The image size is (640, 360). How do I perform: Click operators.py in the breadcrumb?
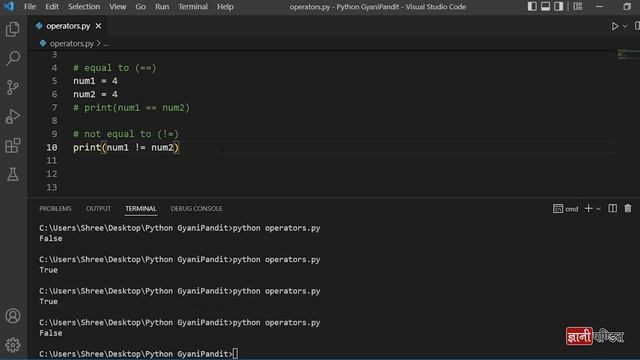click(x=71, y=43)
